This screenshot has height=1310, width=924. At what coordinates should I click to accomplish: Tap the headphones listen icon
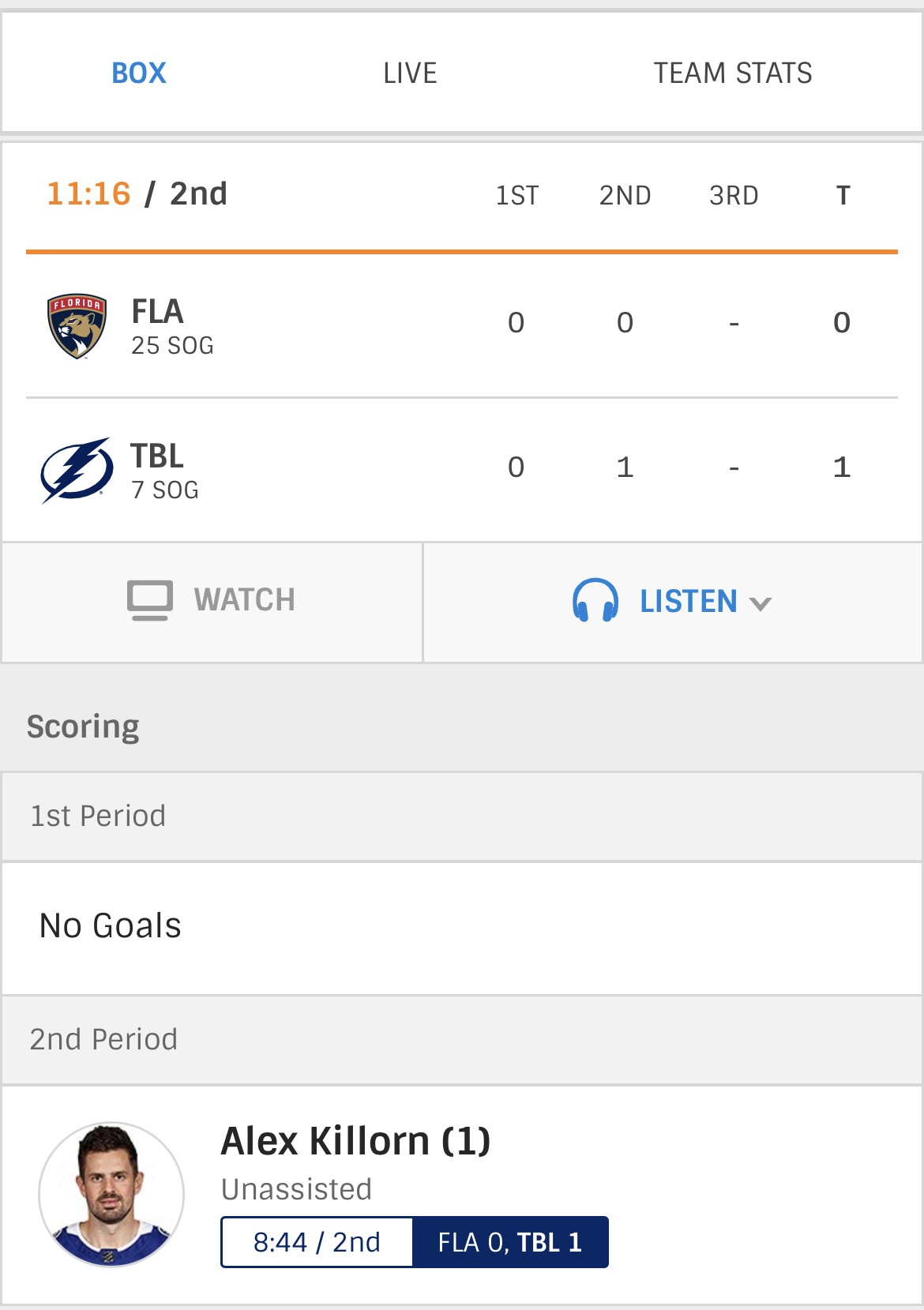(x=595, y=601)
